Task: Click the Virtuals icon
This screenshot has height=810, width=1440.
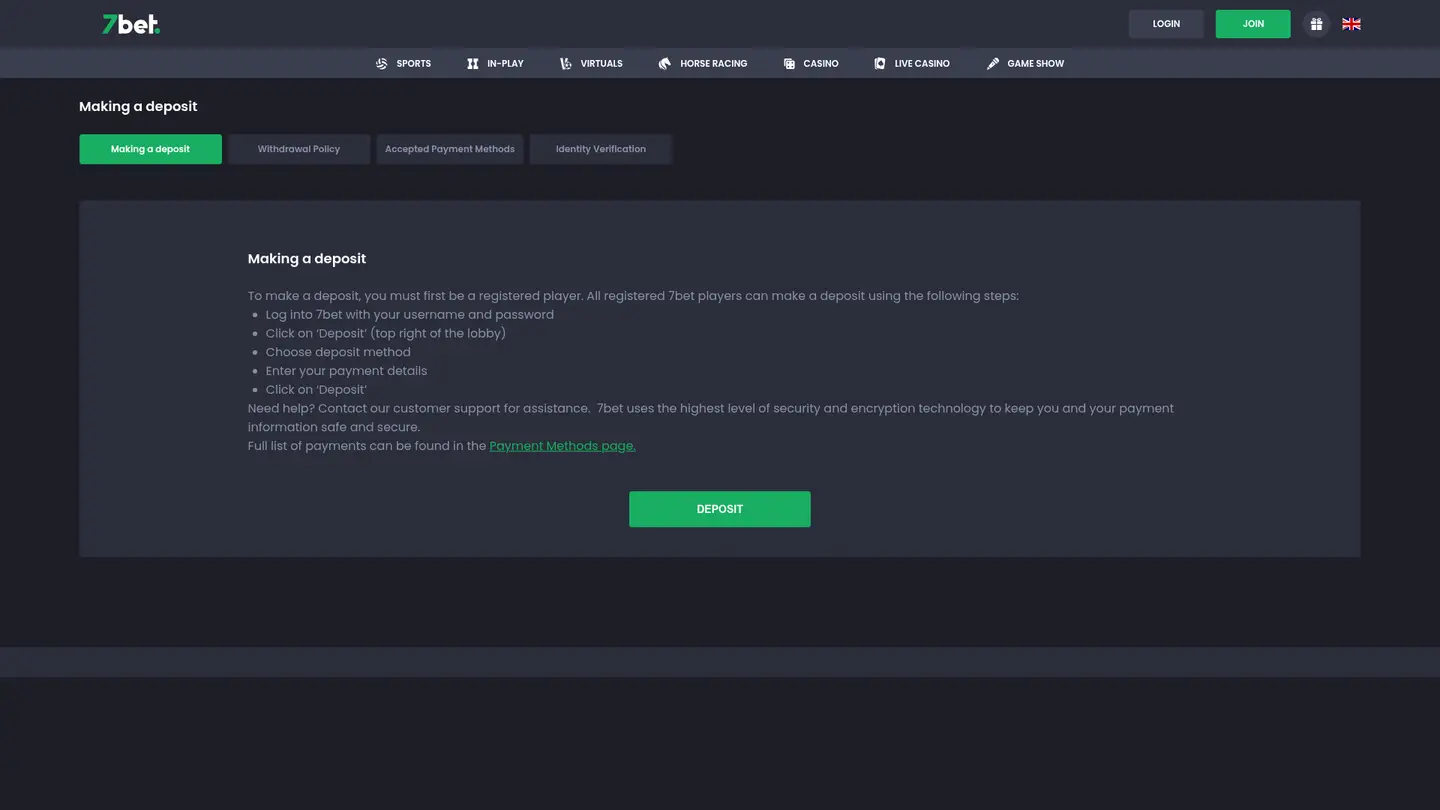Action: click(x=566, y=63)
